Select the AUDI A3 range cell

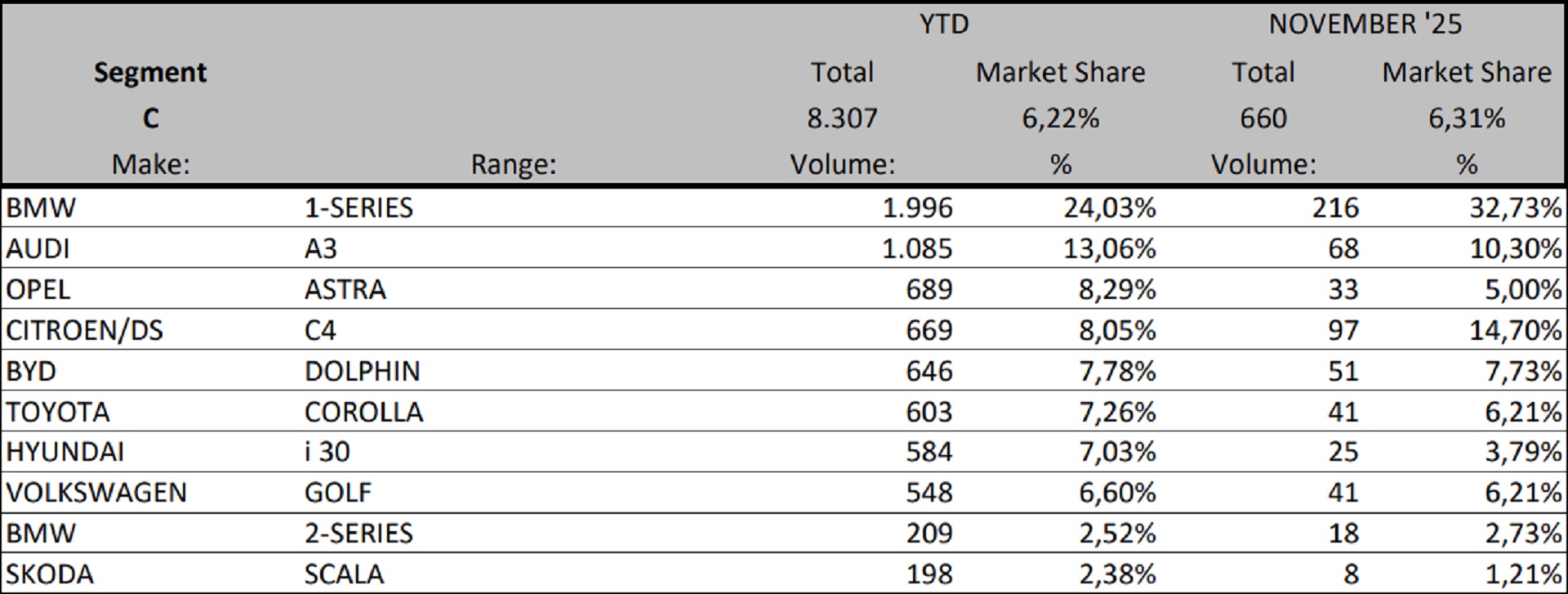point(320,248)
